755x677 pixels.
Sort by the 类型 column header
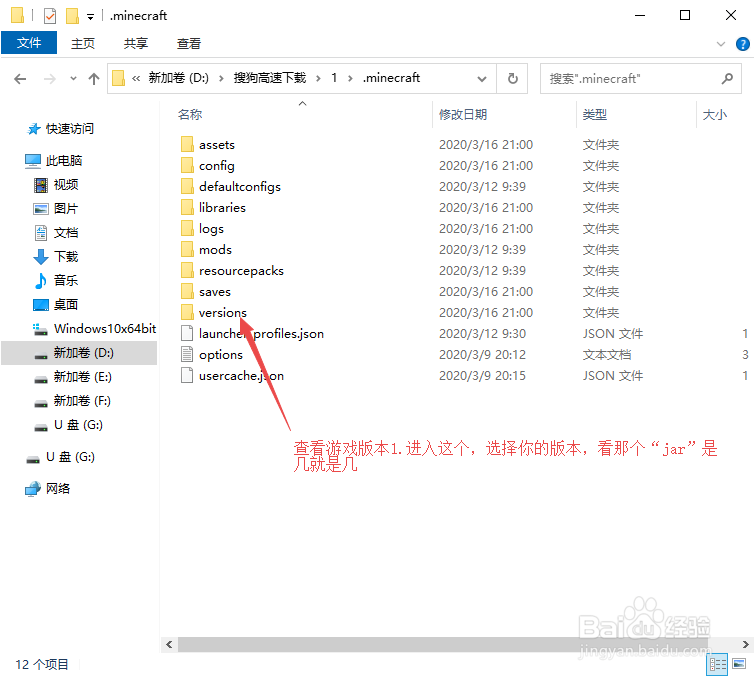coord(595,115)
